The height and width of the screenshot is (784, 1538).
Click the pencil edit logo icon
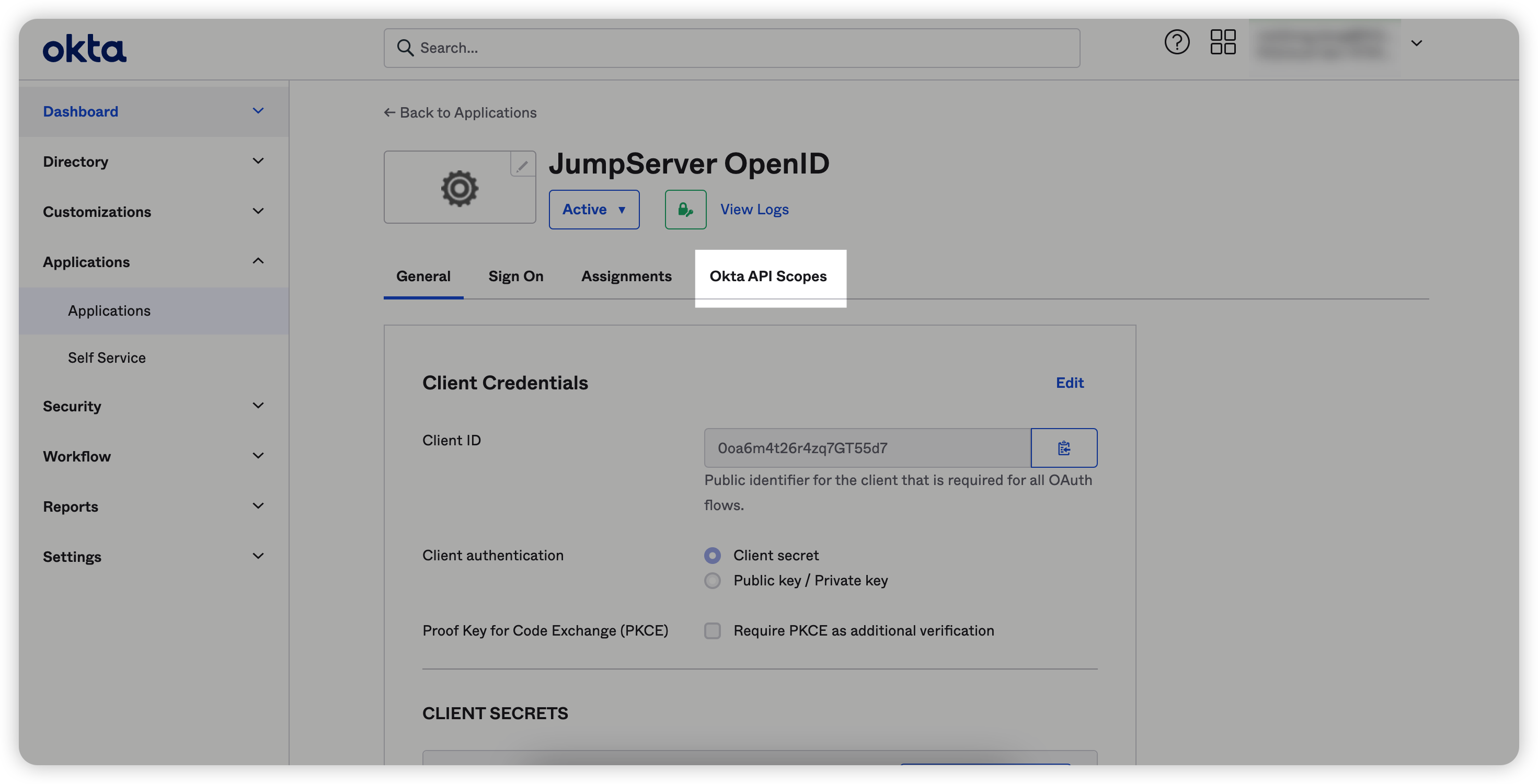coord(522,165)
